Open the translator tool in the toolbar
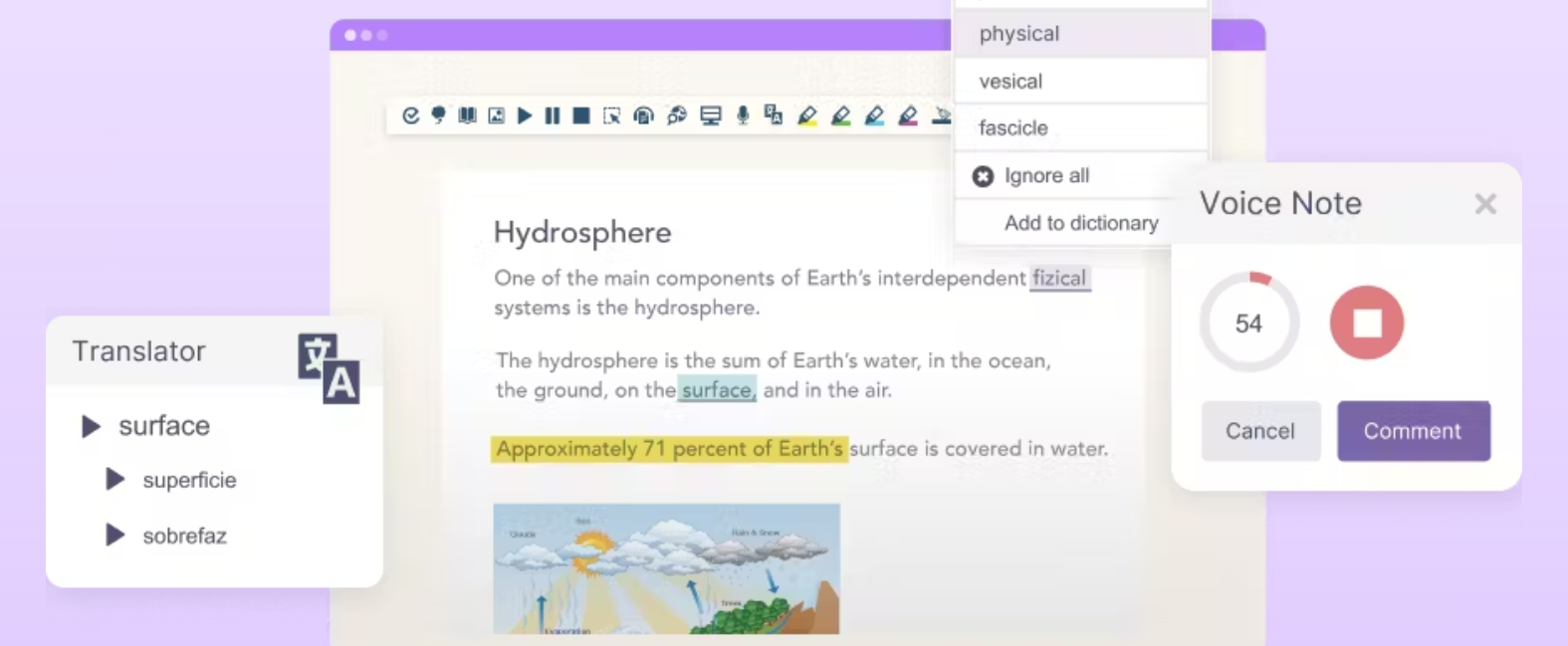The width and height of the screenshot is (1568, 646). (774, 115)
